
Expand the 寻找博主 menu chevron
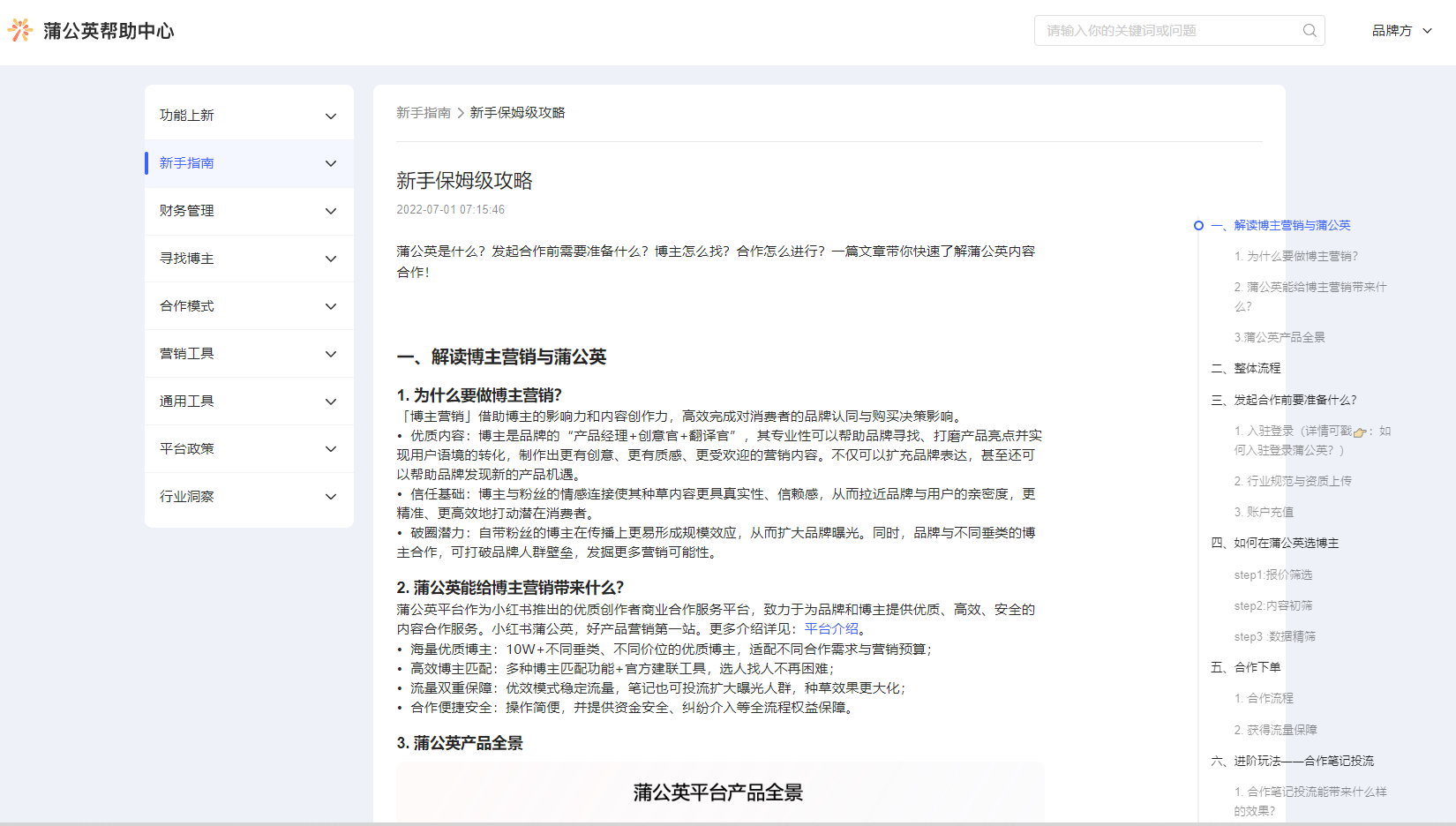click(x=331, y=259)
